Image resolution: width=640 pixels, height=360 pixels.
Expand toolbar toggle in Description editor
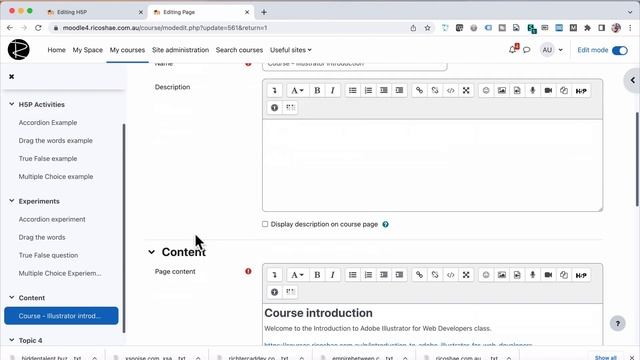[274, 91]
